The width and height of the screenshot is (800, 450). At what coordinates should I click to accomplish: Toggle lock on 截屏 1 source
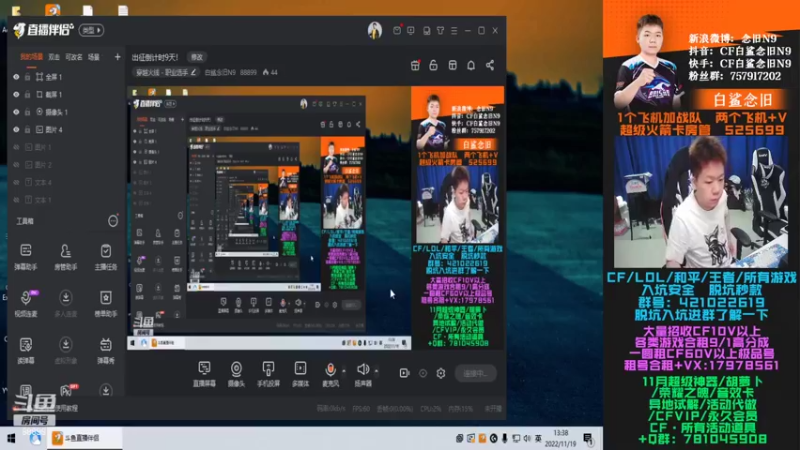pos(28,94)
